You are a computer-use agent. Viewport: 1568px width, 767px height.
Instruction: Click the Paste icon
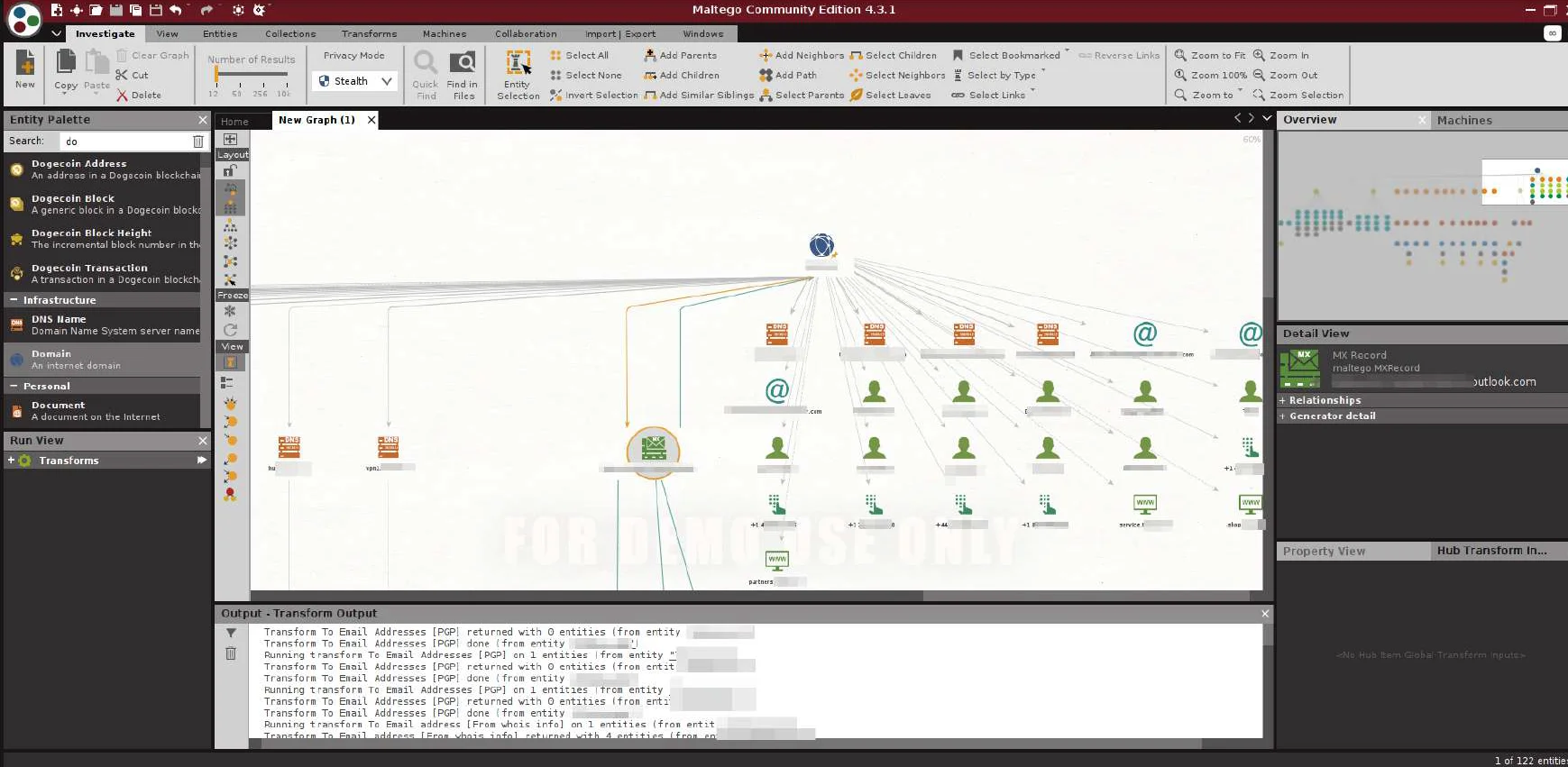[96, 69]
